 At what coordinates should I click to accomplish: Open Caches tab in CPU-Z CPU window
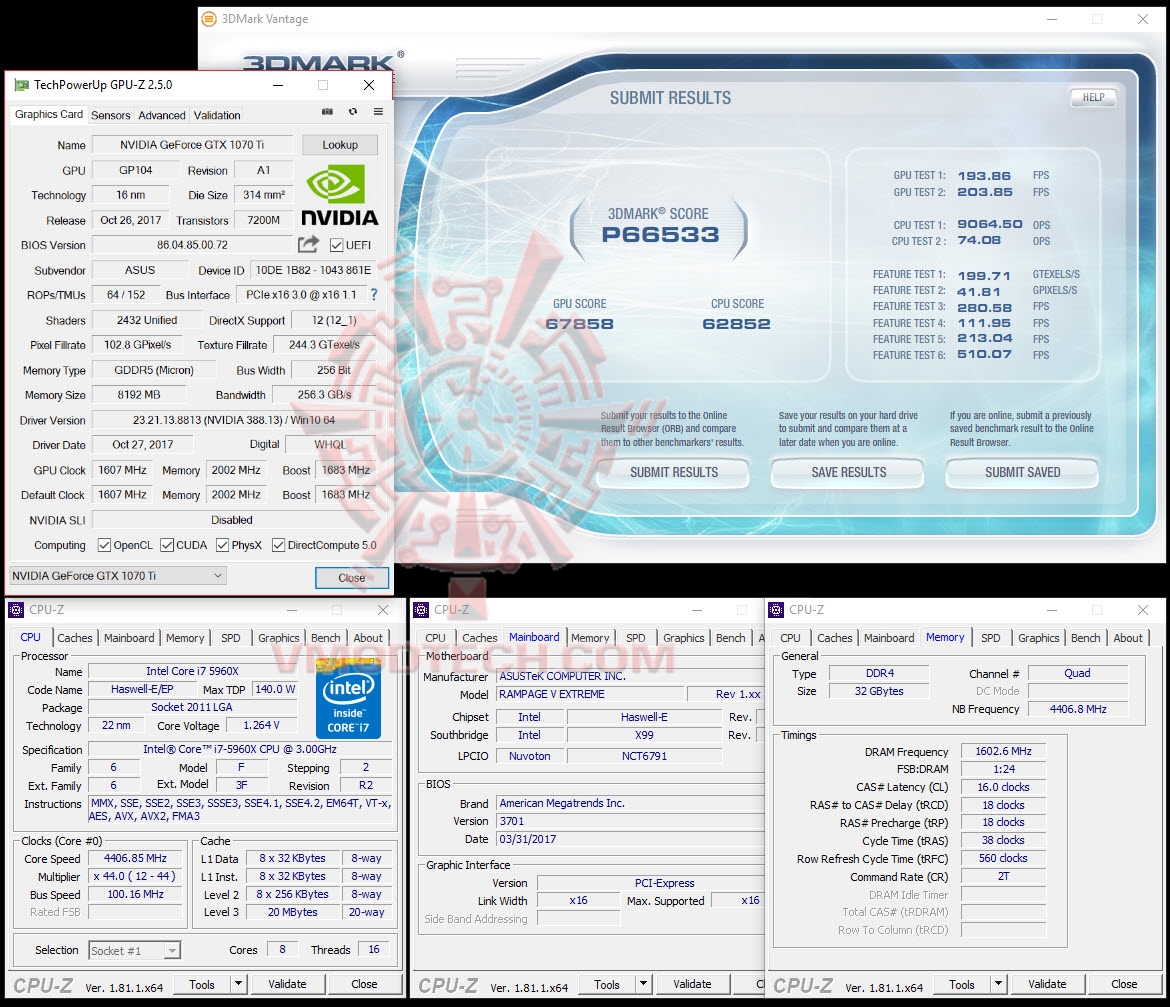point(75,638)
